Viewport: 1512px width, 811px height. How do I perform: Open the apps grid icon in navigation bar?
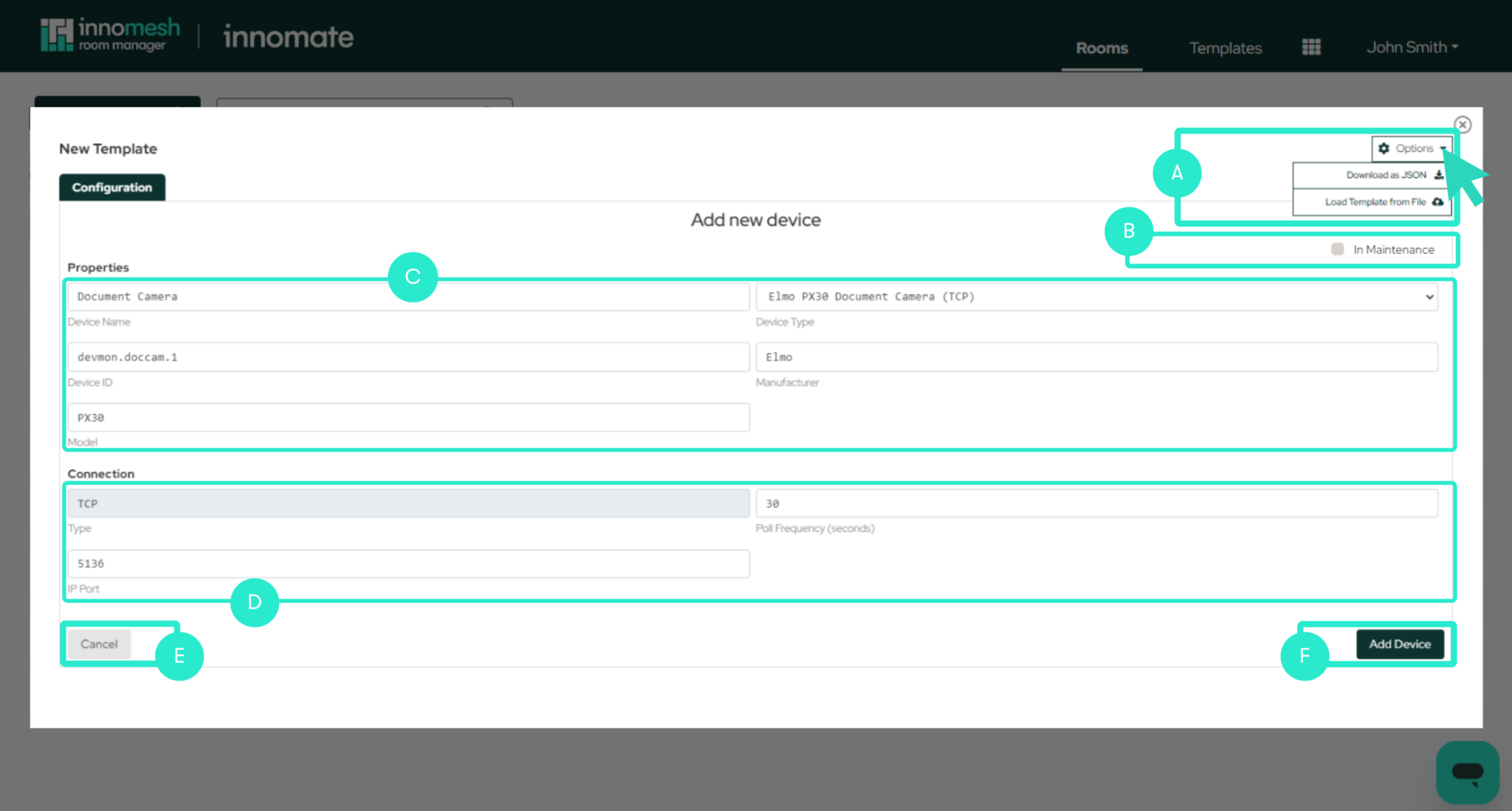tap(1311, 46)
